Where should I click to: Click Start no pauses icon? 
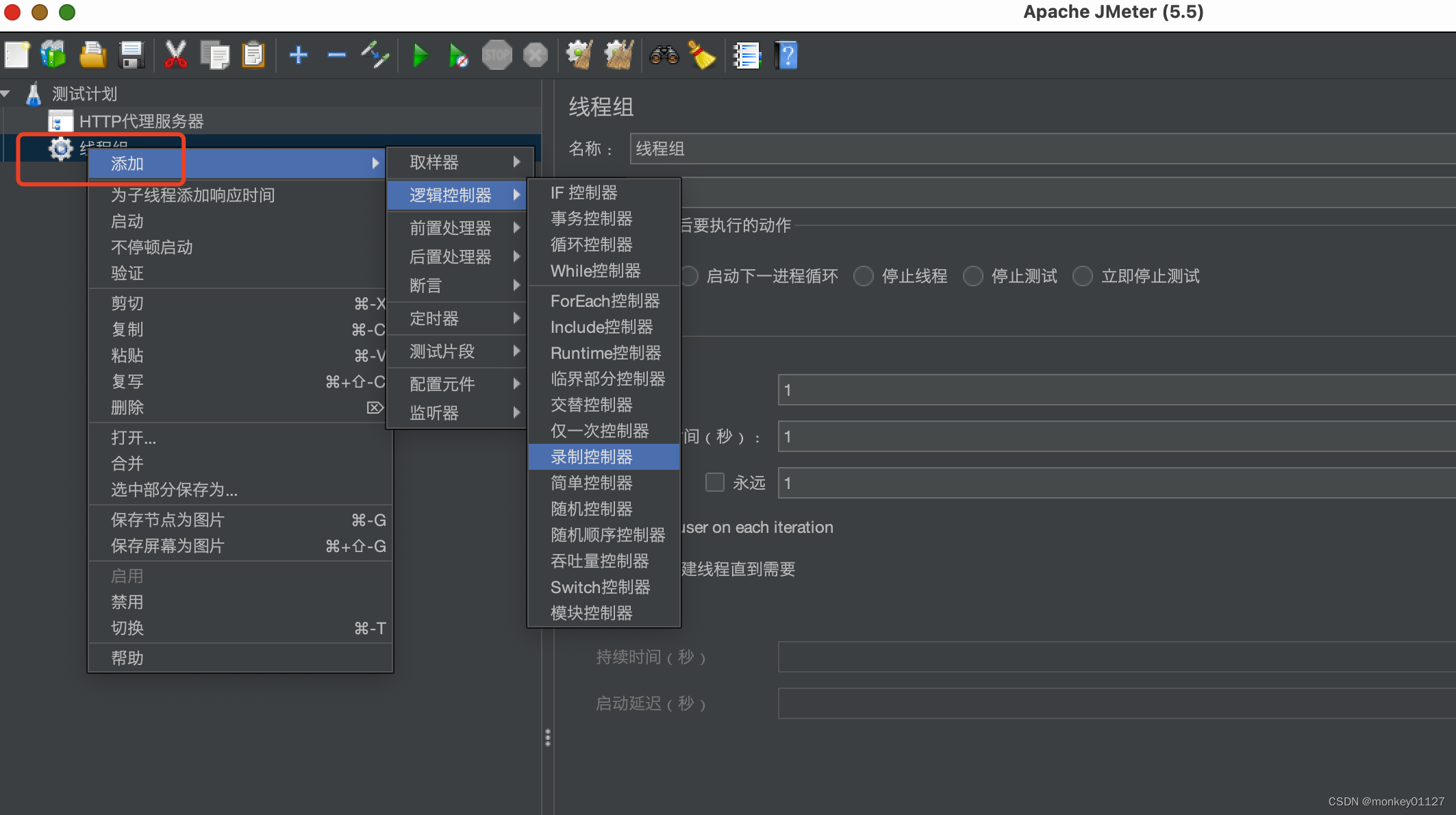(x=458, y=55)
